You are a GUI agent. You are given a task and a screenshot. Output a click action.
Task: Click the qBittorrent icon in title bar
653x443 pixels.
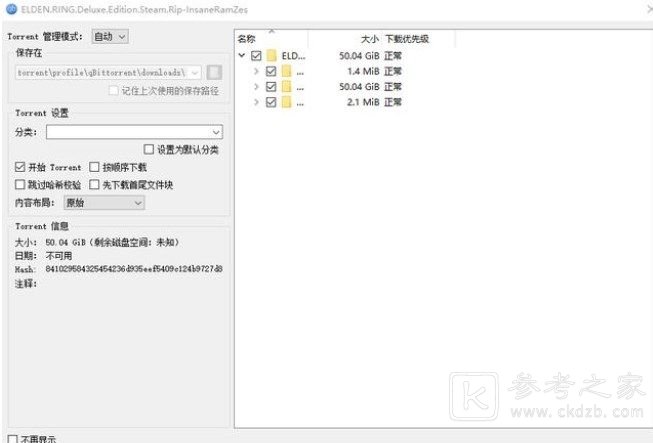point(11,9)
